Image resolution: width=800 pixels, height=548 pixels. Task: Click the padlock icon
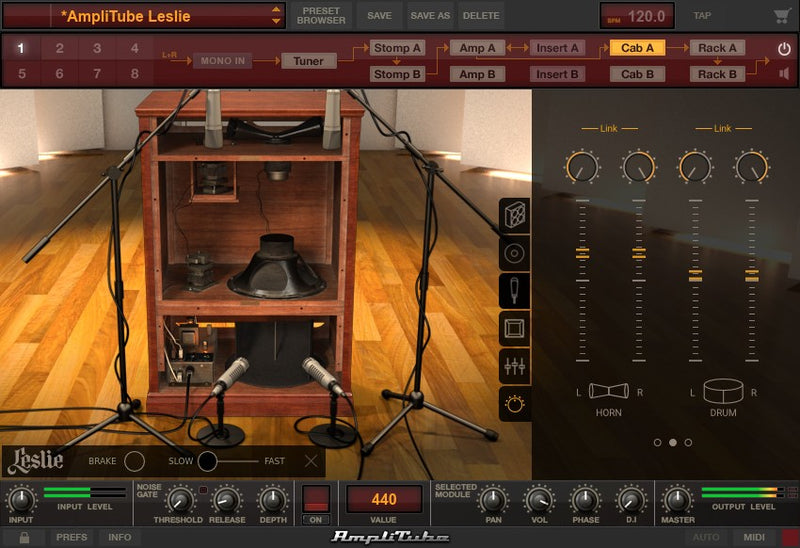point(24,537)
